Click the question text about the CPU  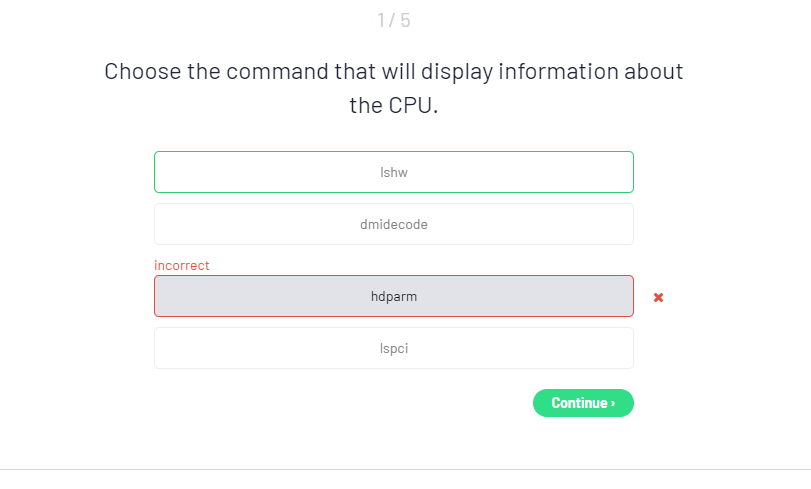394,88
